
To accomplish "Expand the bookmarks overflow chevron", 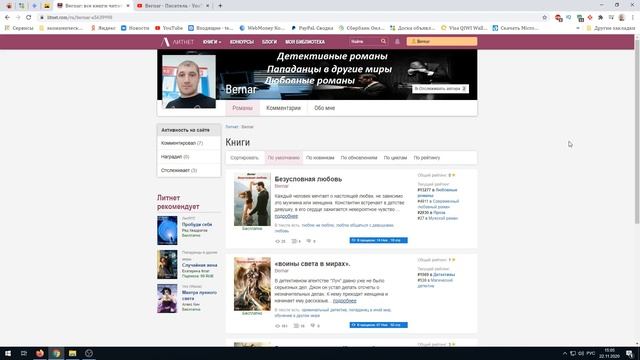I will click(578, 28).
